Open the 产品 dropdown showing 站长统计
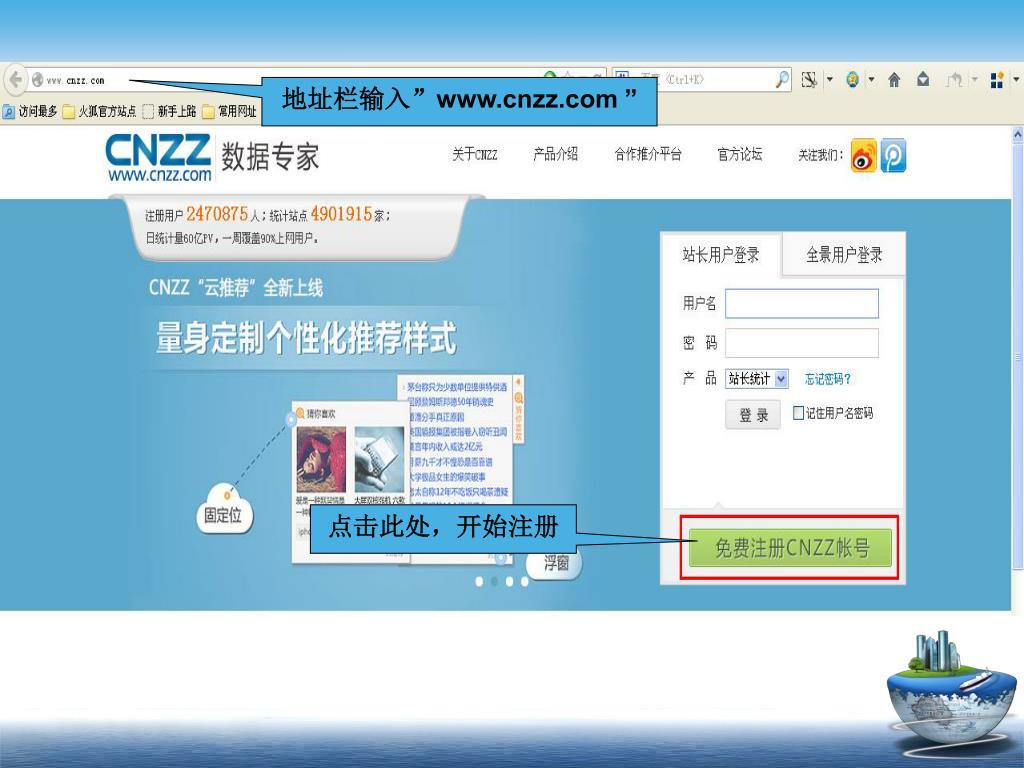Screen dimensions: 1024x768 757,379
